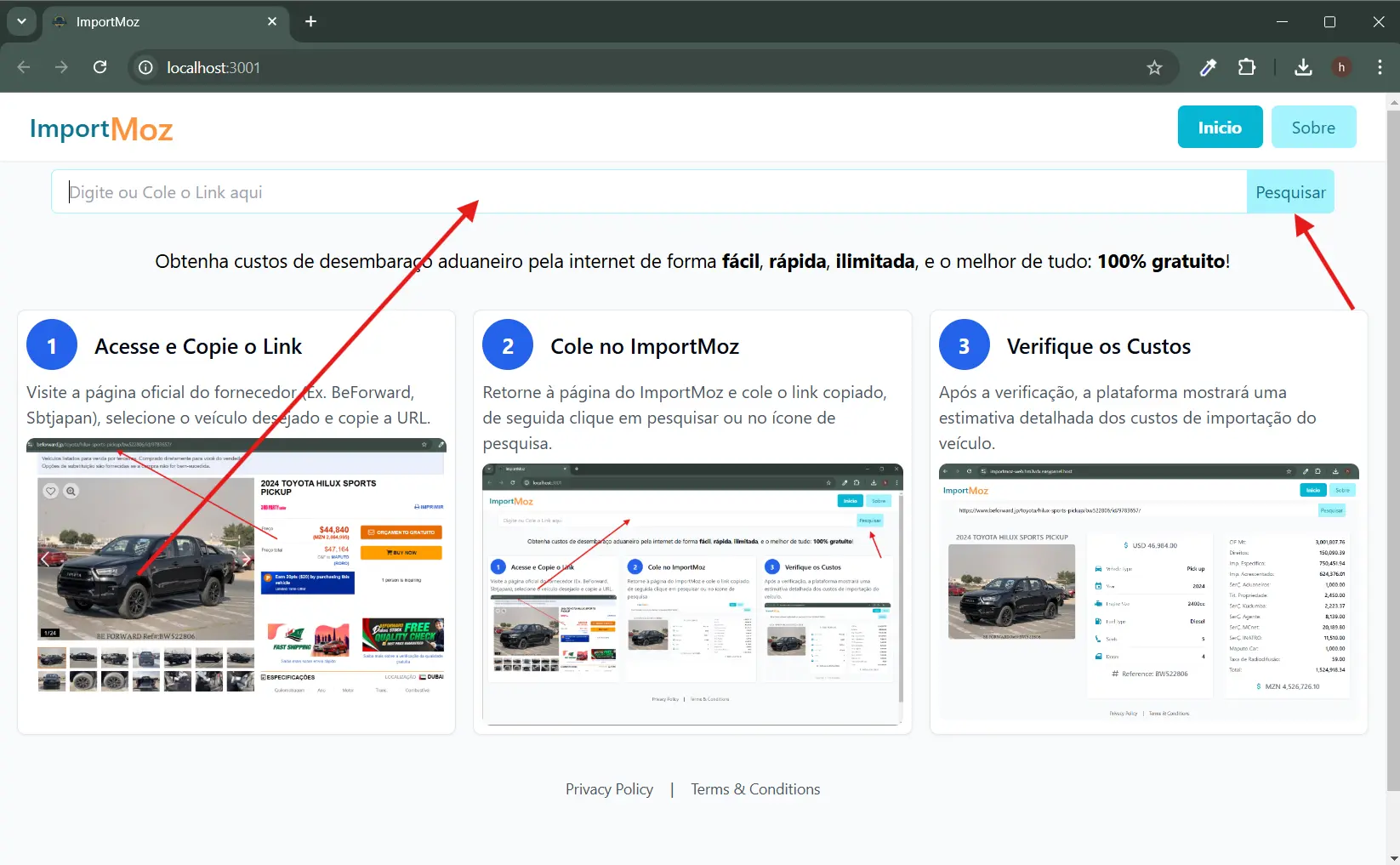1400x865 pixels.
Task: Open the Terms & Conditions link
Action: pyautogui.click(x=755, y=789)
